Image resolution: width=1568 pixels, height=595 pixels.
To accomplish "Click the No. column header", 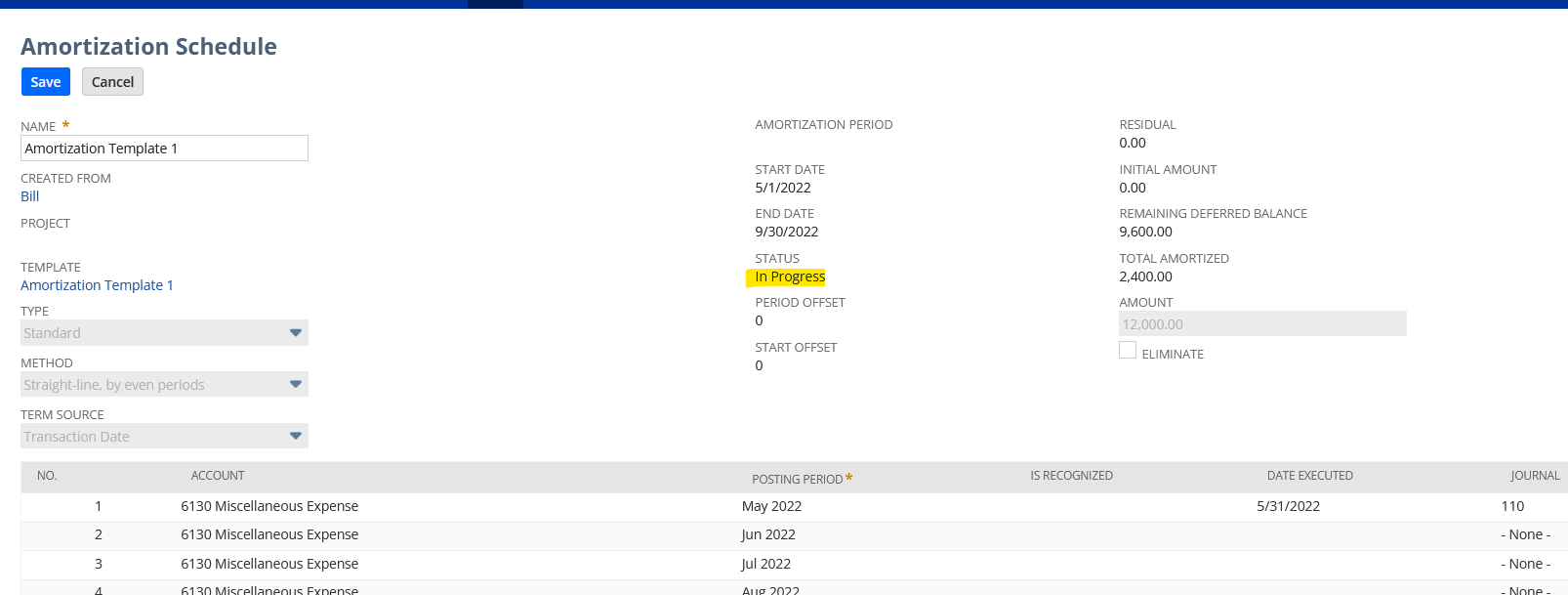I will coord(47,476).
